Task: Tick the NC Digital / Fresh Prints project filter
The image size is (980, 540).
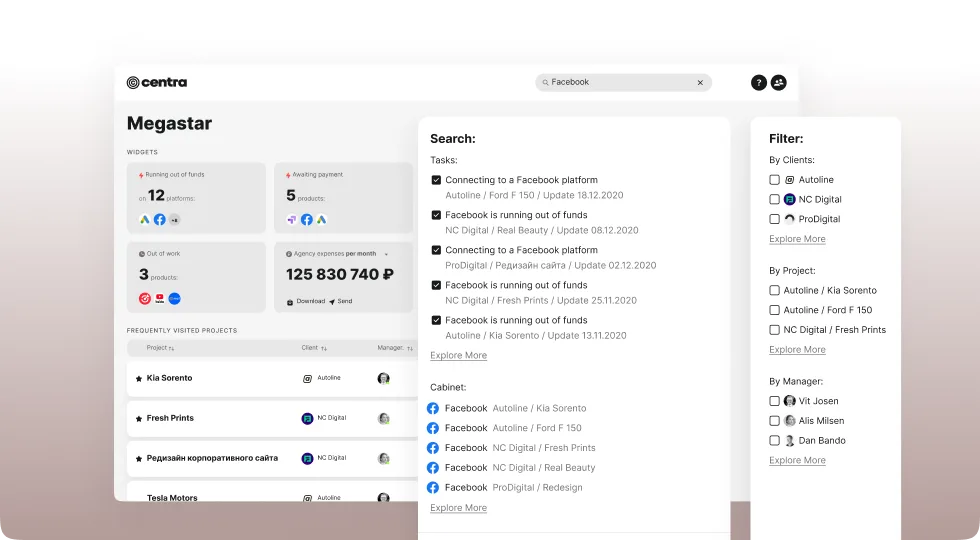Action: point(775,330)
